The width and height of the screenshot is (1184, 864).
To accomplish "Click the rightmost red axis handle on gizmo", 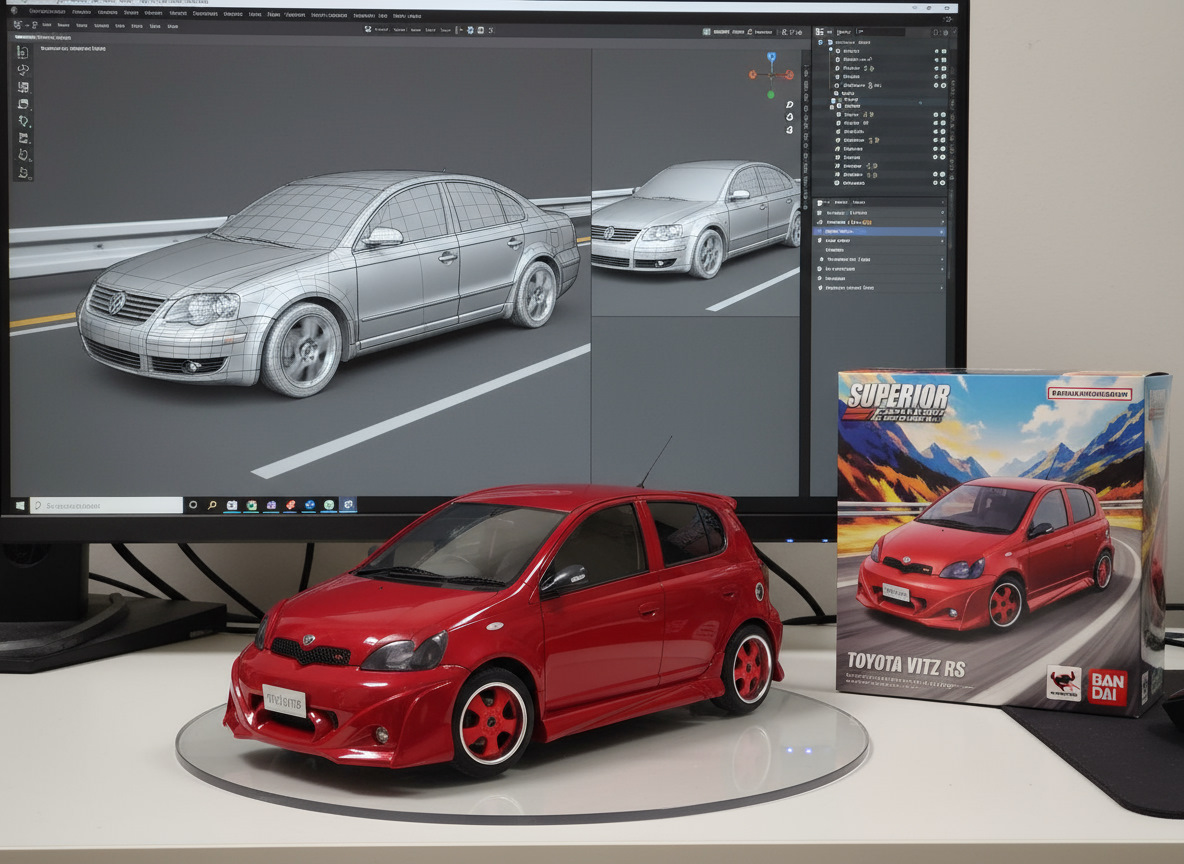I will click(x=789, y=75).
